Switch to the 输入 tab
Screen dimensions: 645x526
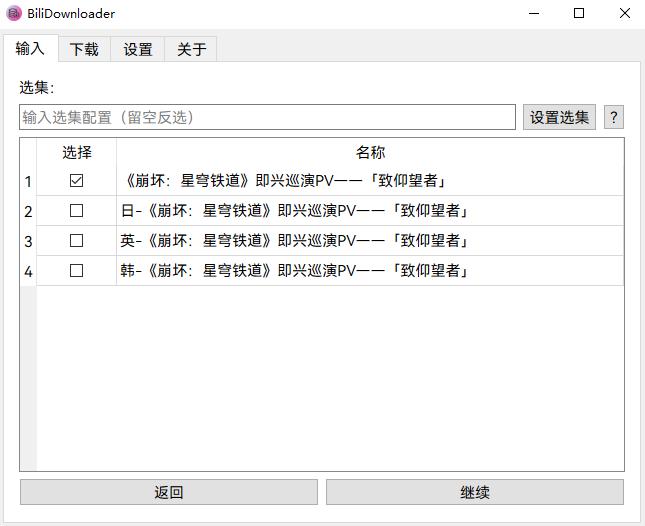(30, 48)
